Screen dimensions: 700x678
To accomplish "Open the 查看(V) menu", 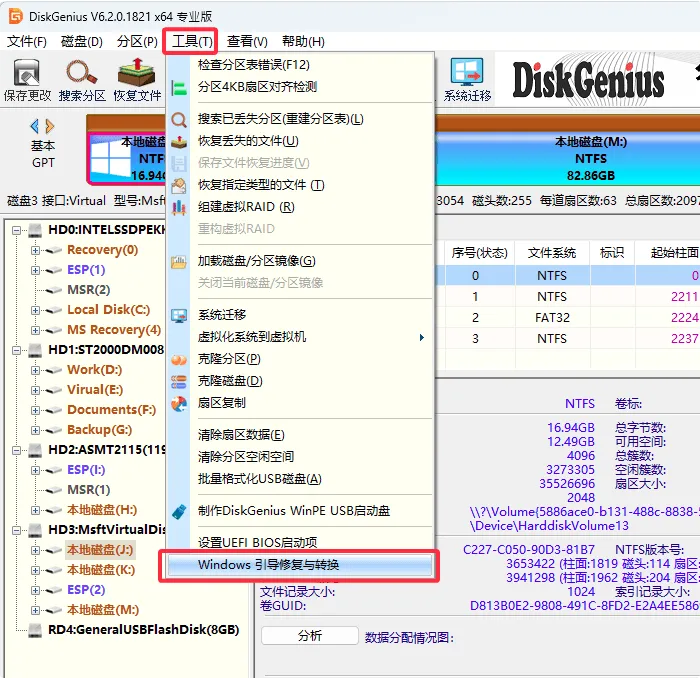I will [x=247, y=42].
